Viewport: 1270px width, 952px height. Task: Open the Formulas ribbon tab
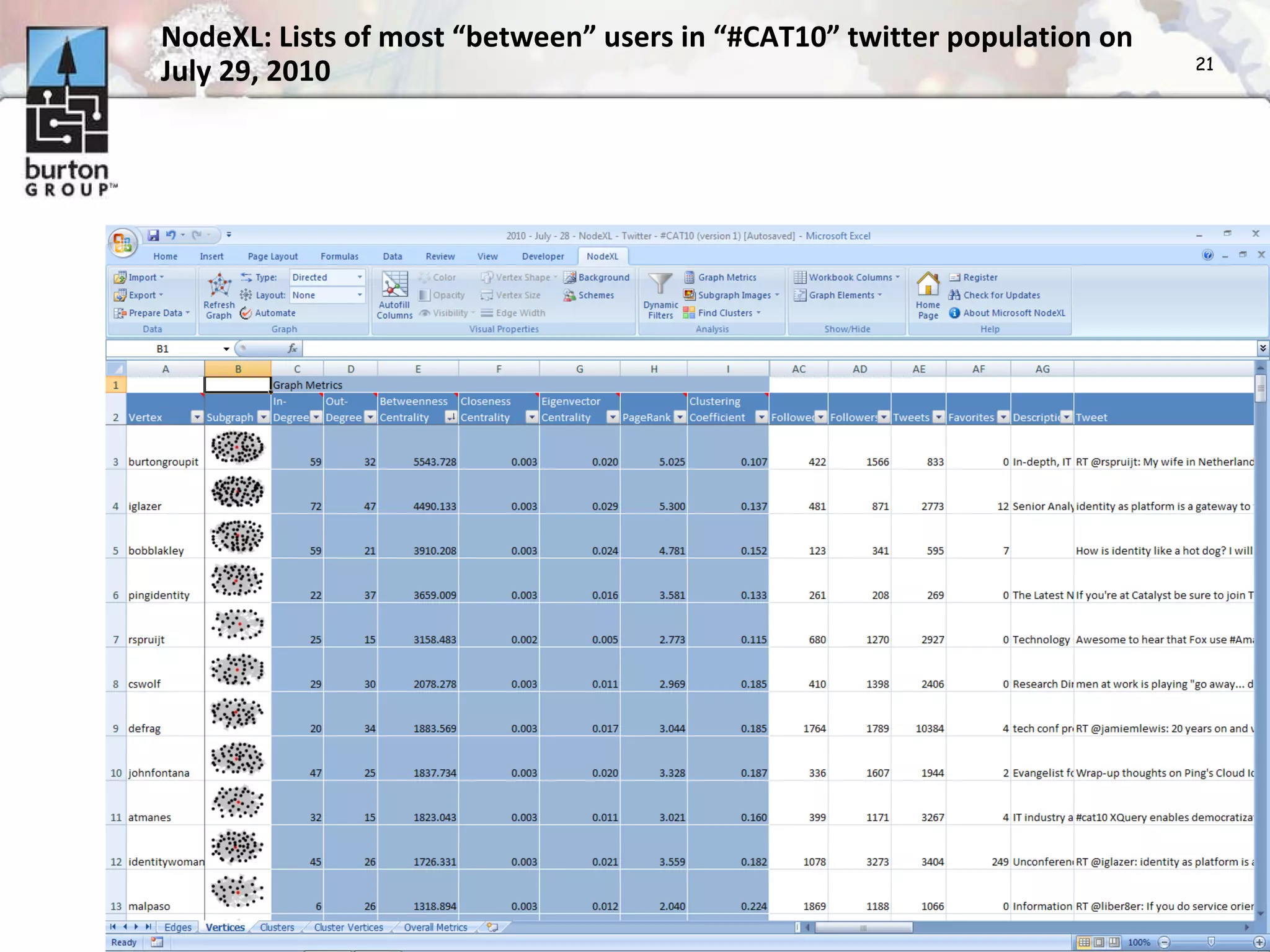(x=339, y=256)
